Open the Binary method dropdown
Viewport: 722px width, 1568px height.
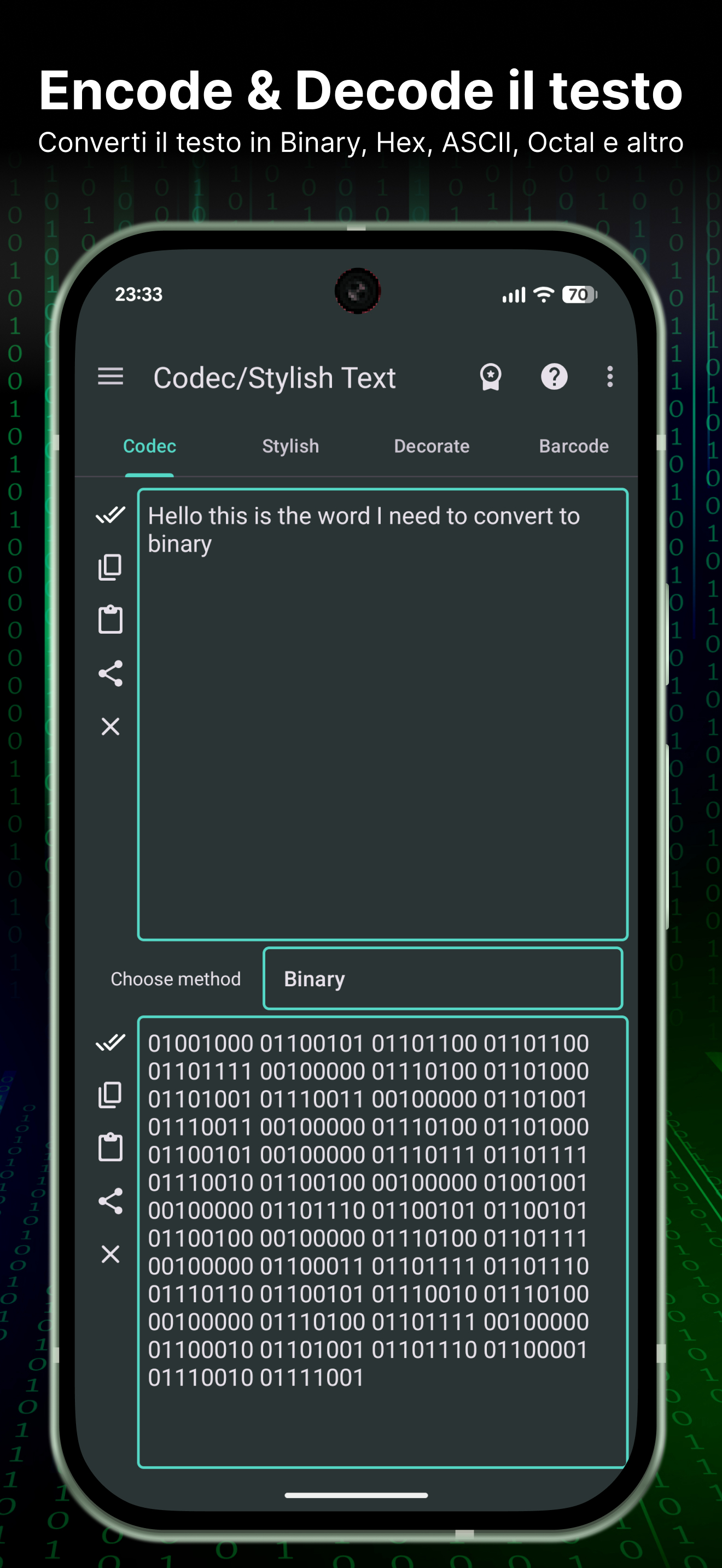coord(442,978)
